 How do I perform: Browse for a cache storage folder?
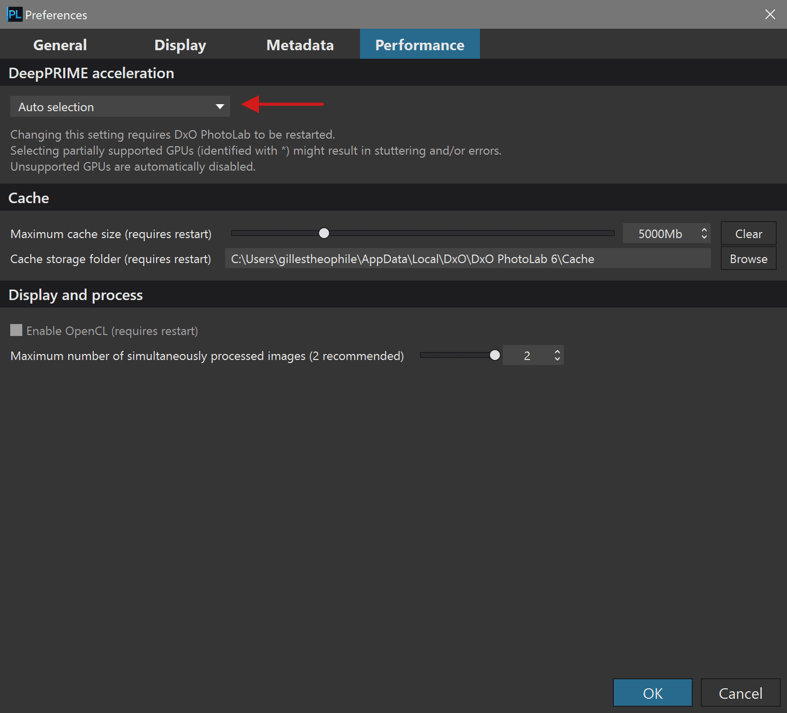pos(748,259)
